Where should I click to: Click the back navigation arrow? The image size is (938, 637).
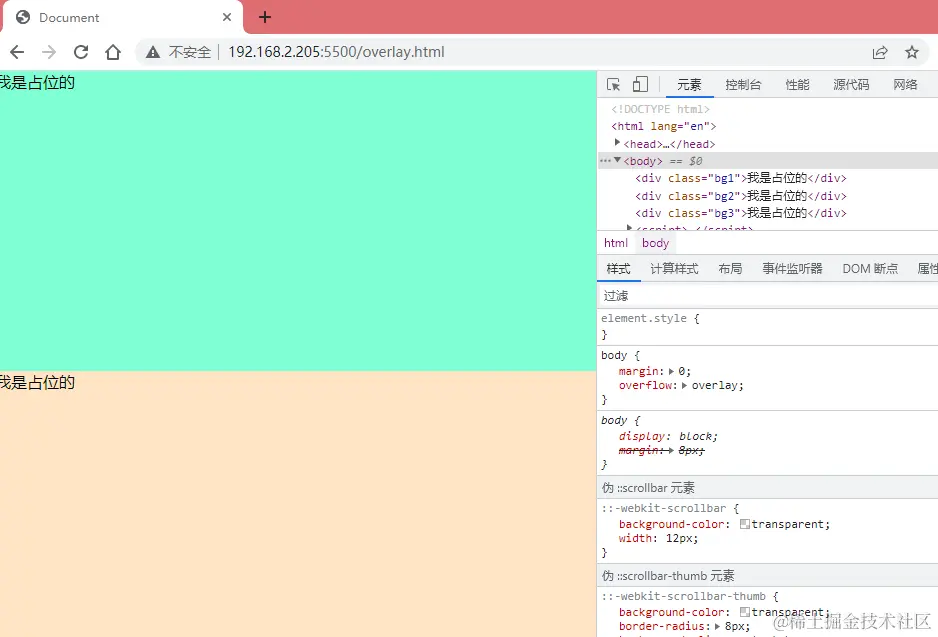(17, 51)
